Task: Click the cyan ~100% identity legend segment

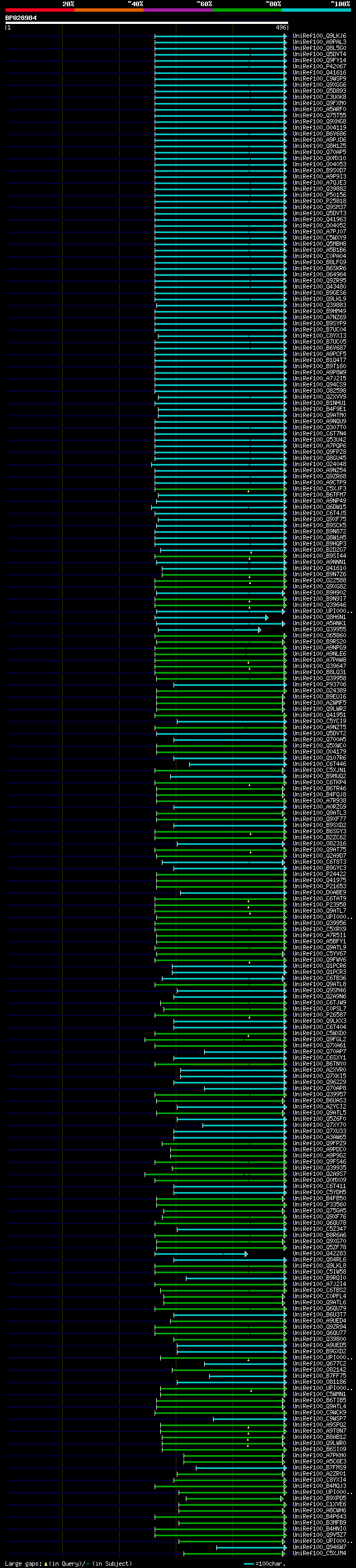Action: pos(316,10)
